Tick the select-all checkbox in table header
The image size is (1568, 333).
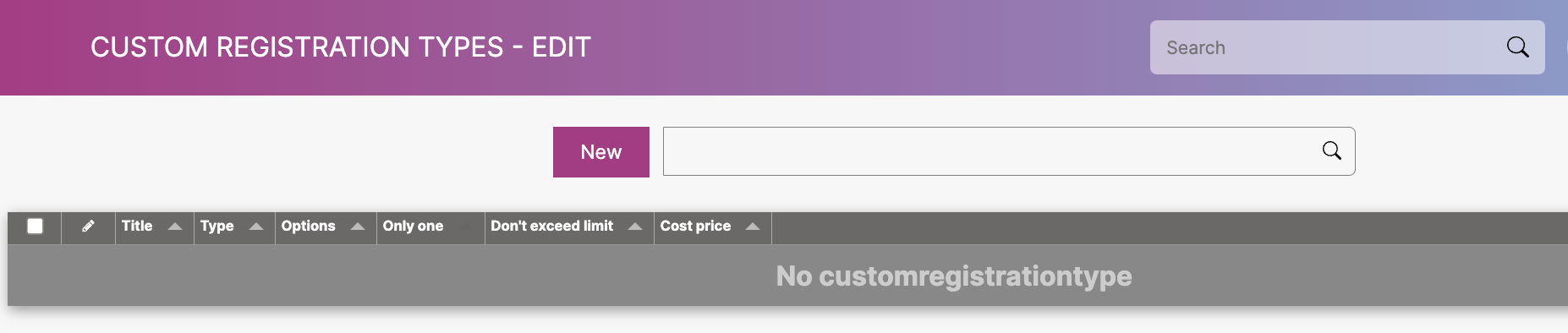(35, 226)
